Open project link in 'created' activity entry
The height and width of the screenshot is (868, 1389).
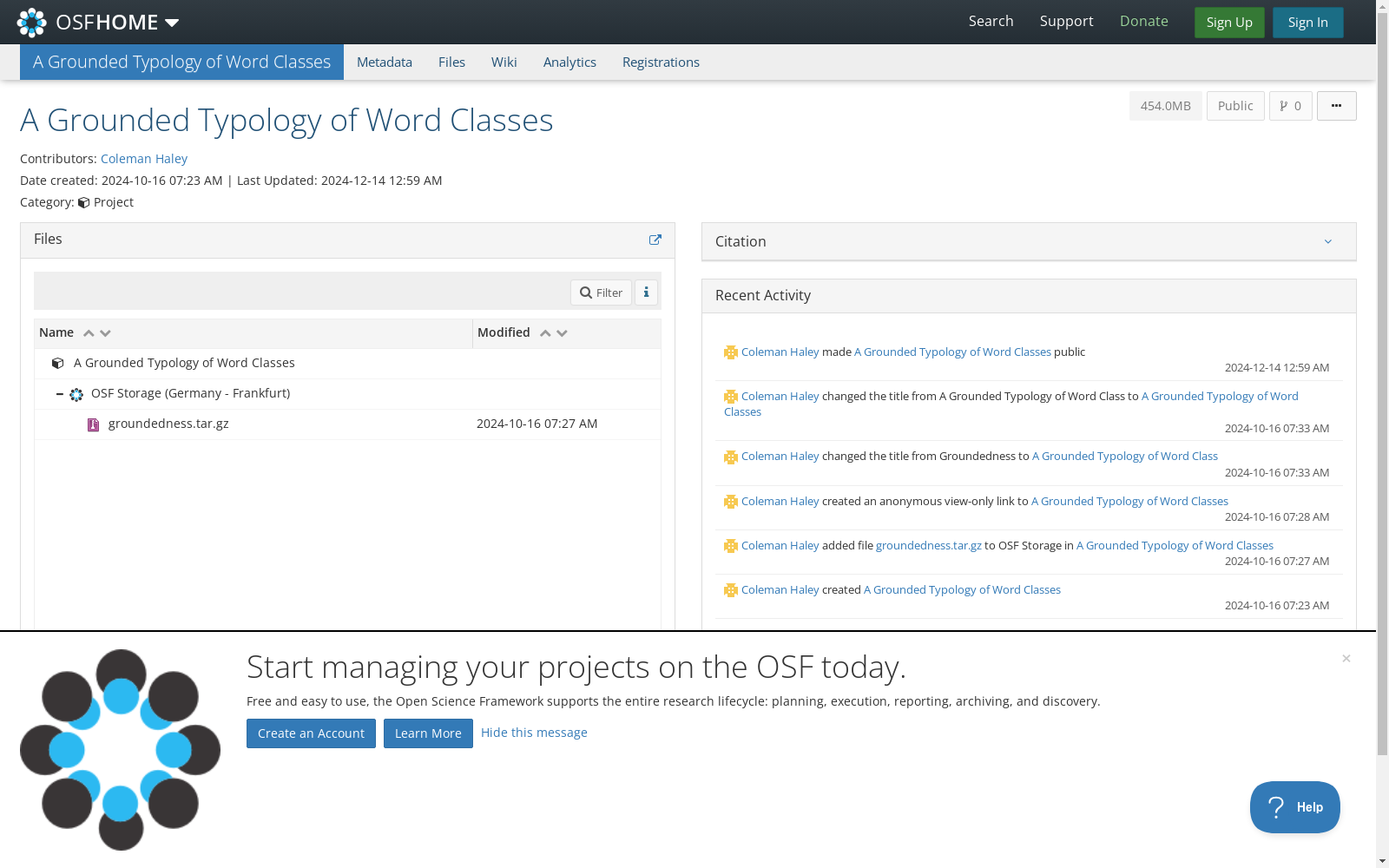[962, 589]
